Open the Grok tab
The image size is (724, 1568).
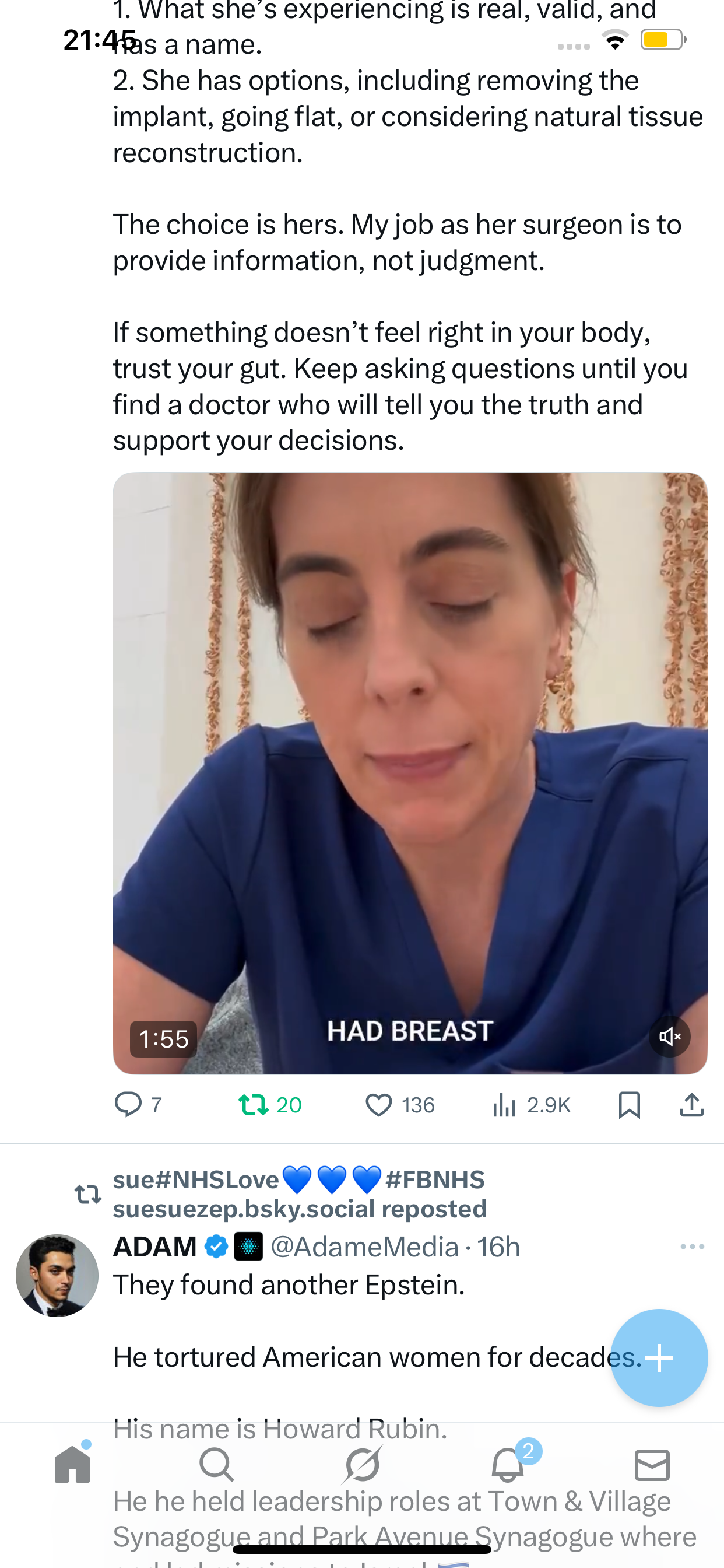(x=362, y=1465)
